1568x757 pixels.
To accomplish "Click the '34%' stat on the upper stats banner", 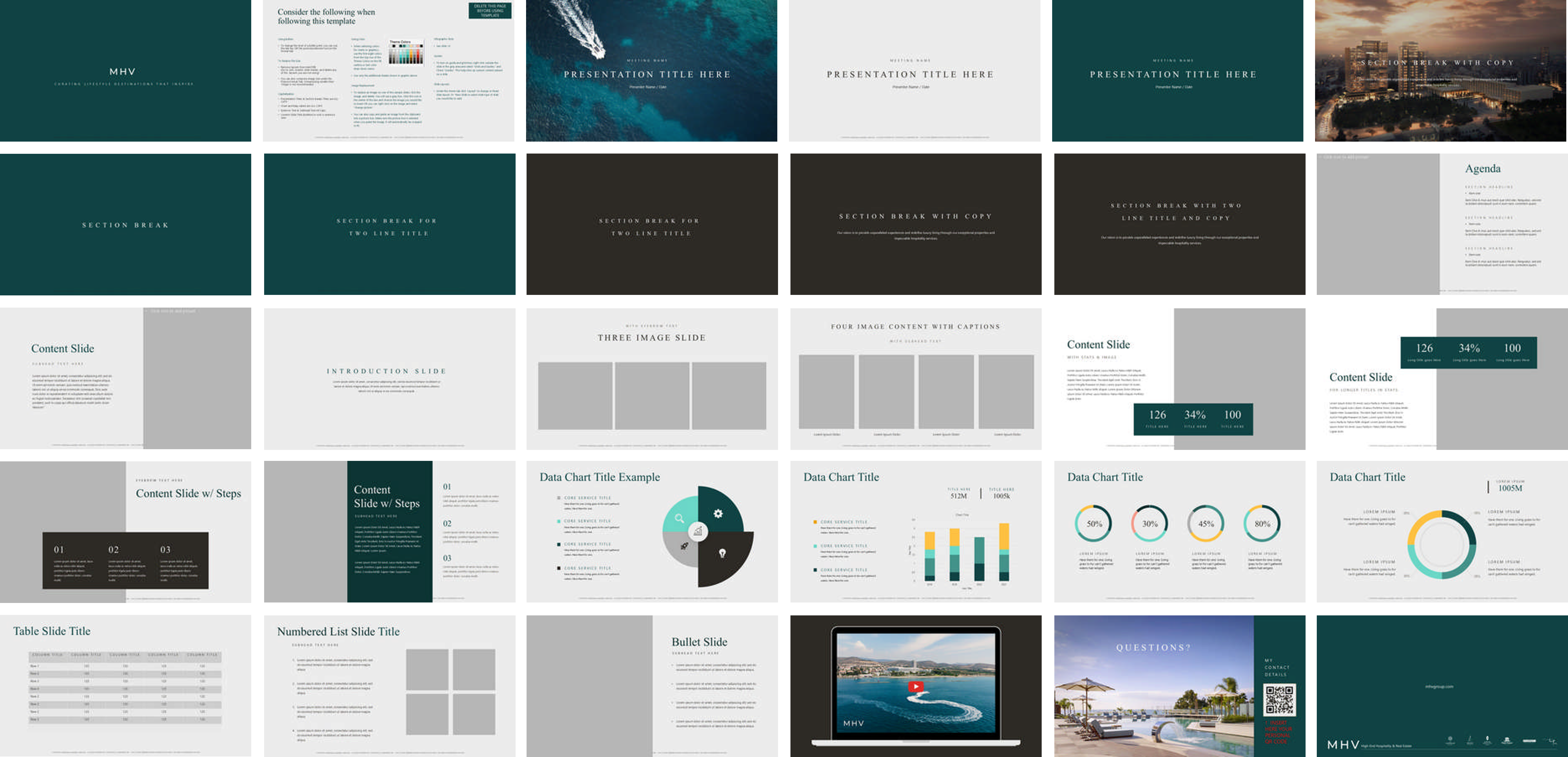I will pyautogui.click(x=1469, y=348).
